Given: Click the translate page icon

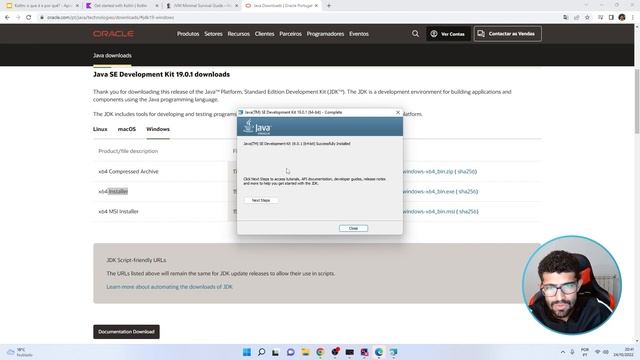Looking at the screenshot, I should click(566, 18).
